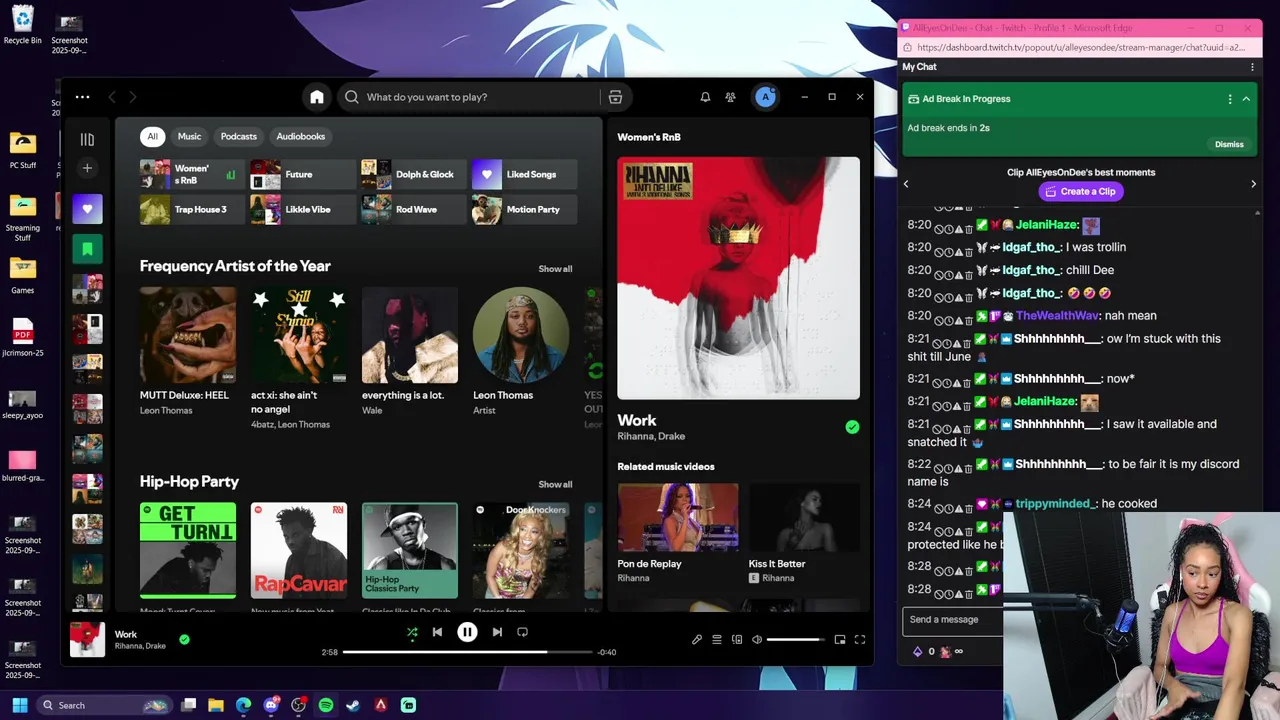Create new playlist with plus icon

coord(87,168)
